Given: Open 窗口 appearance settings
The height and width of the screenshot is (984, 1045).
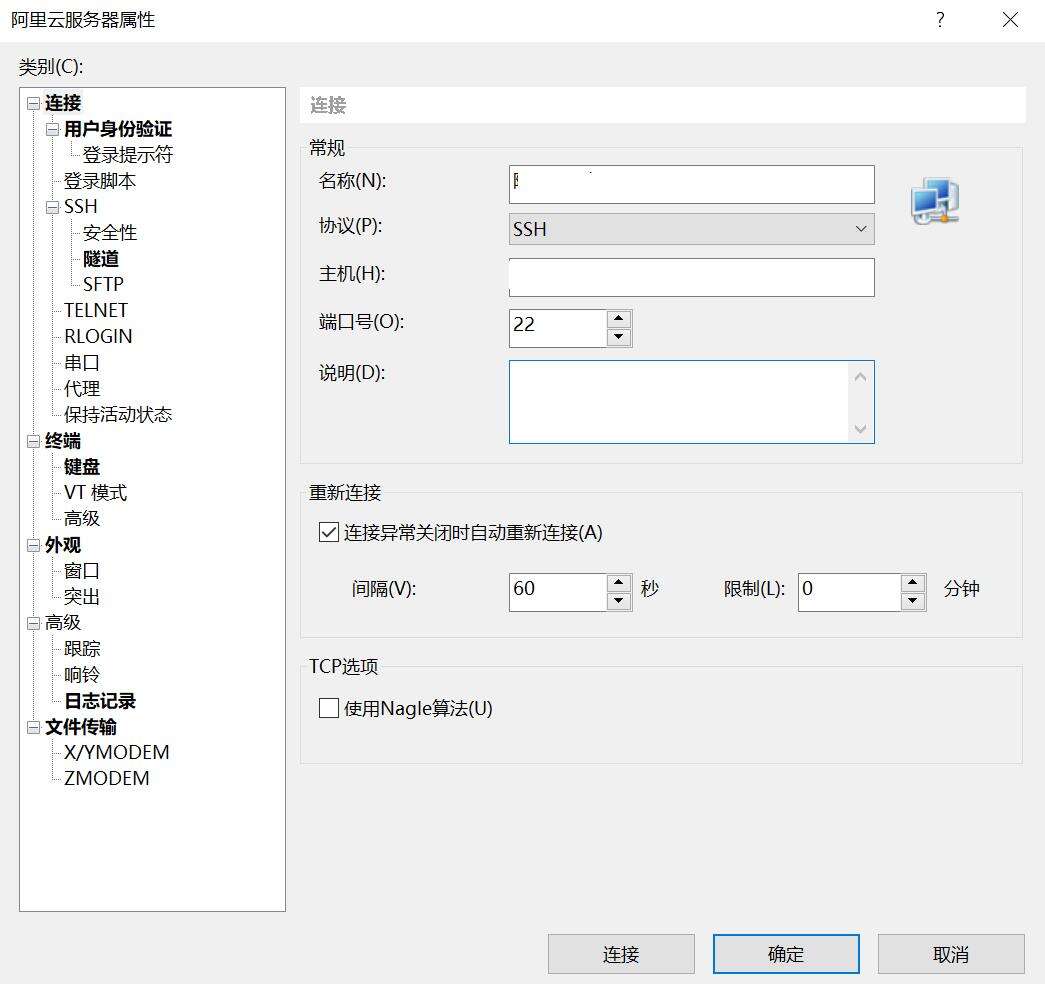Looking at the screenshot, I should point(82,571).
